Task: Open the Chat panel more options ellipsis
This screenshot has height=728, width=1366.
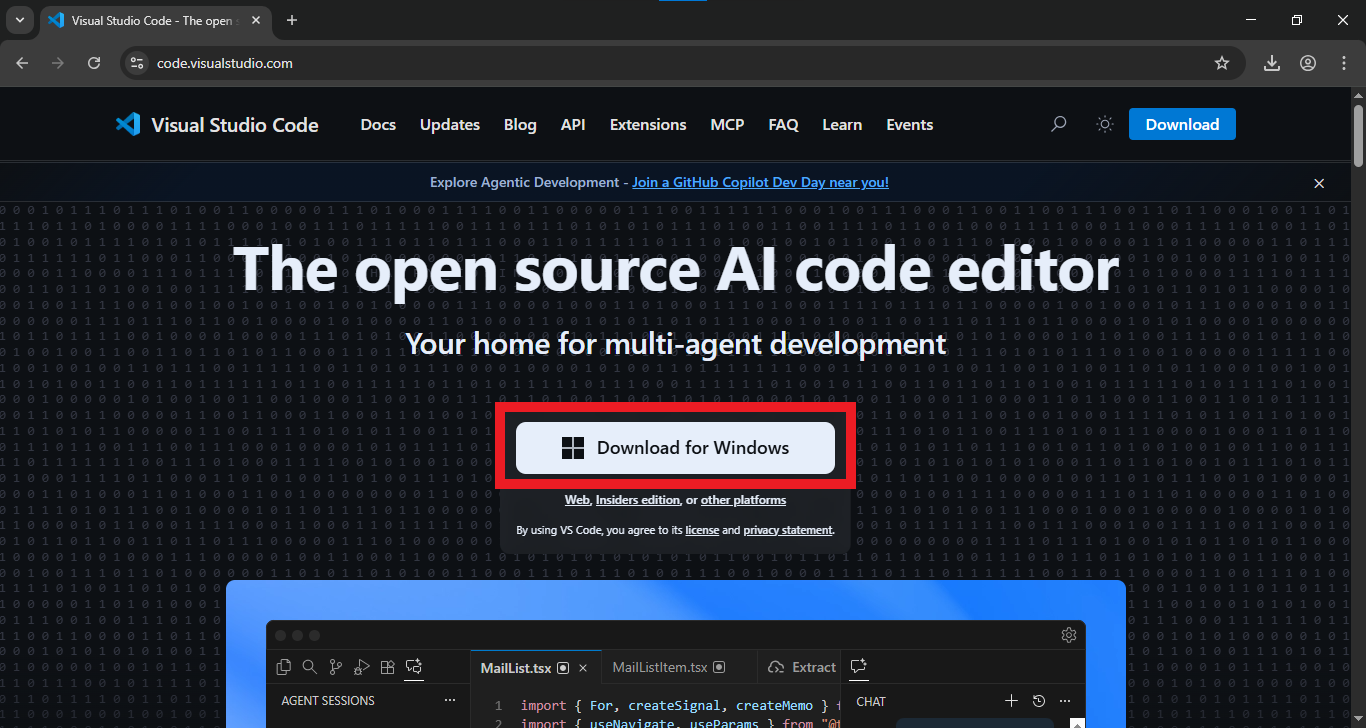Action: [1065, 701]
